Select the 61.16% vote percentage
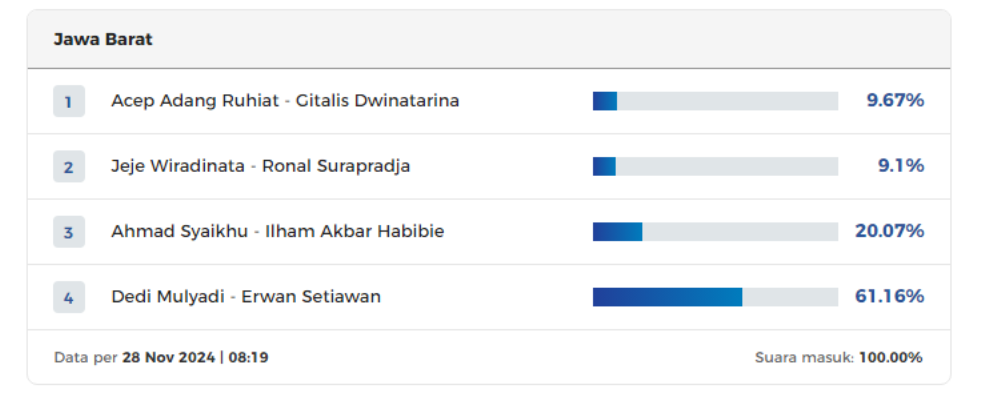Image resolution: width=1000 pixels, height=400 pixels. 889,297
